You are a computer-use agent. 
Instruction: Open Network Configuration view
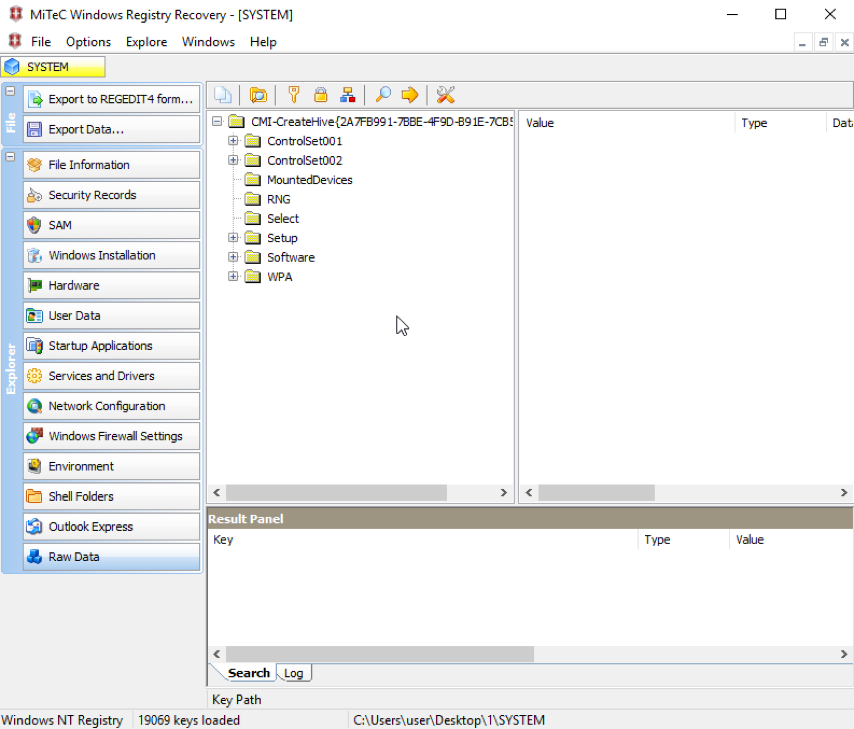pos(112,406)
